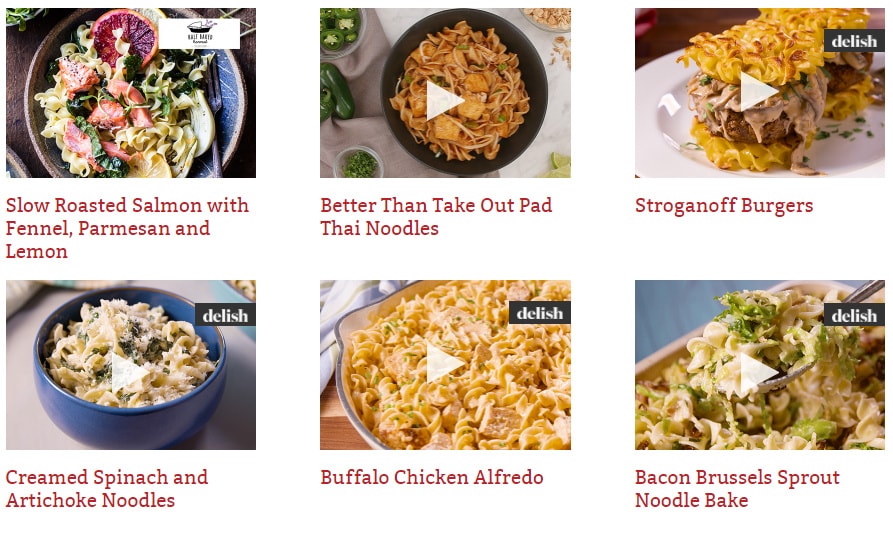The height and width of the screenshot is (534, 893).
Task: Open Better Than Take Out Pad Thai link
Action: point(436,216)
